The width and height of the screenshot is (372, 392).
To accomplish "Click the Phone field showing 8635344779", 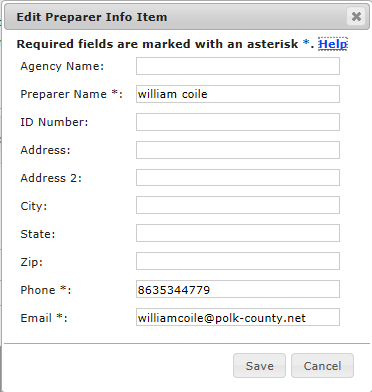I will tap(238, 289).
